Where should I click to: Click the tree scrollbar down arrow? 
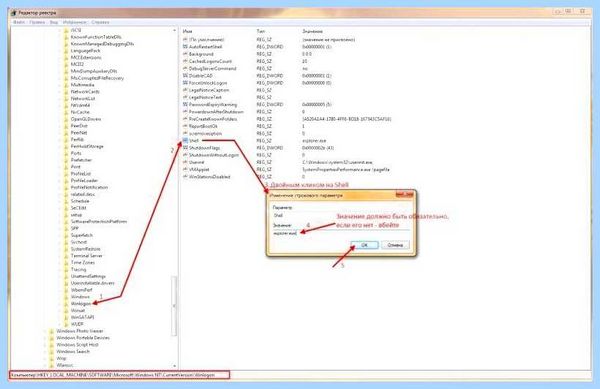174,366
